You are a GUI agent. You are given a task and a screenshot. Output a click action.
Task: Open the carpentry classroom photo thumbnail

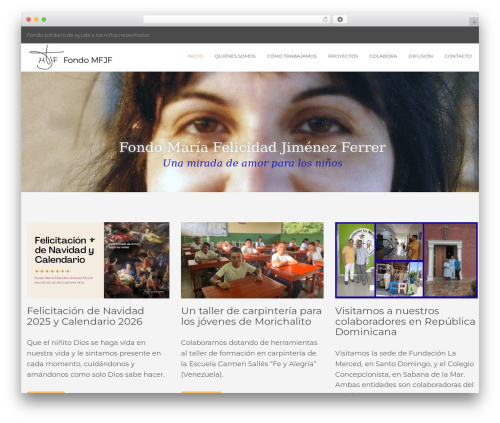point(252,260)
